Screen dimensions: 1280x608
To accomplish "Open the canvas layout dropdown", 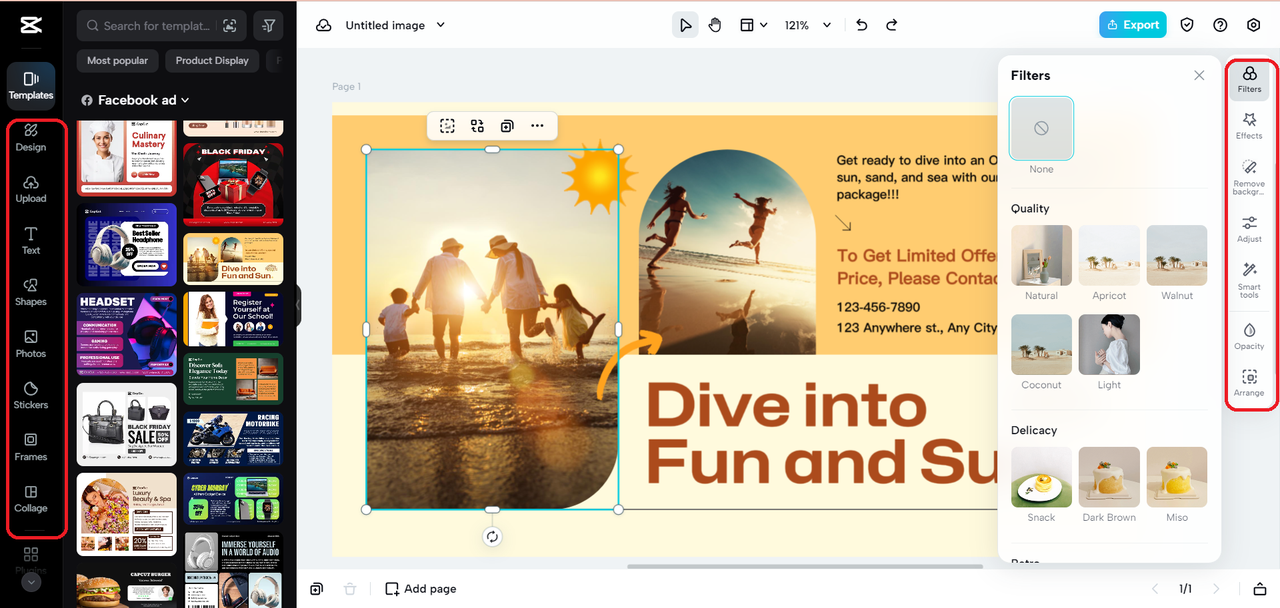I will (x=753, y=25).
